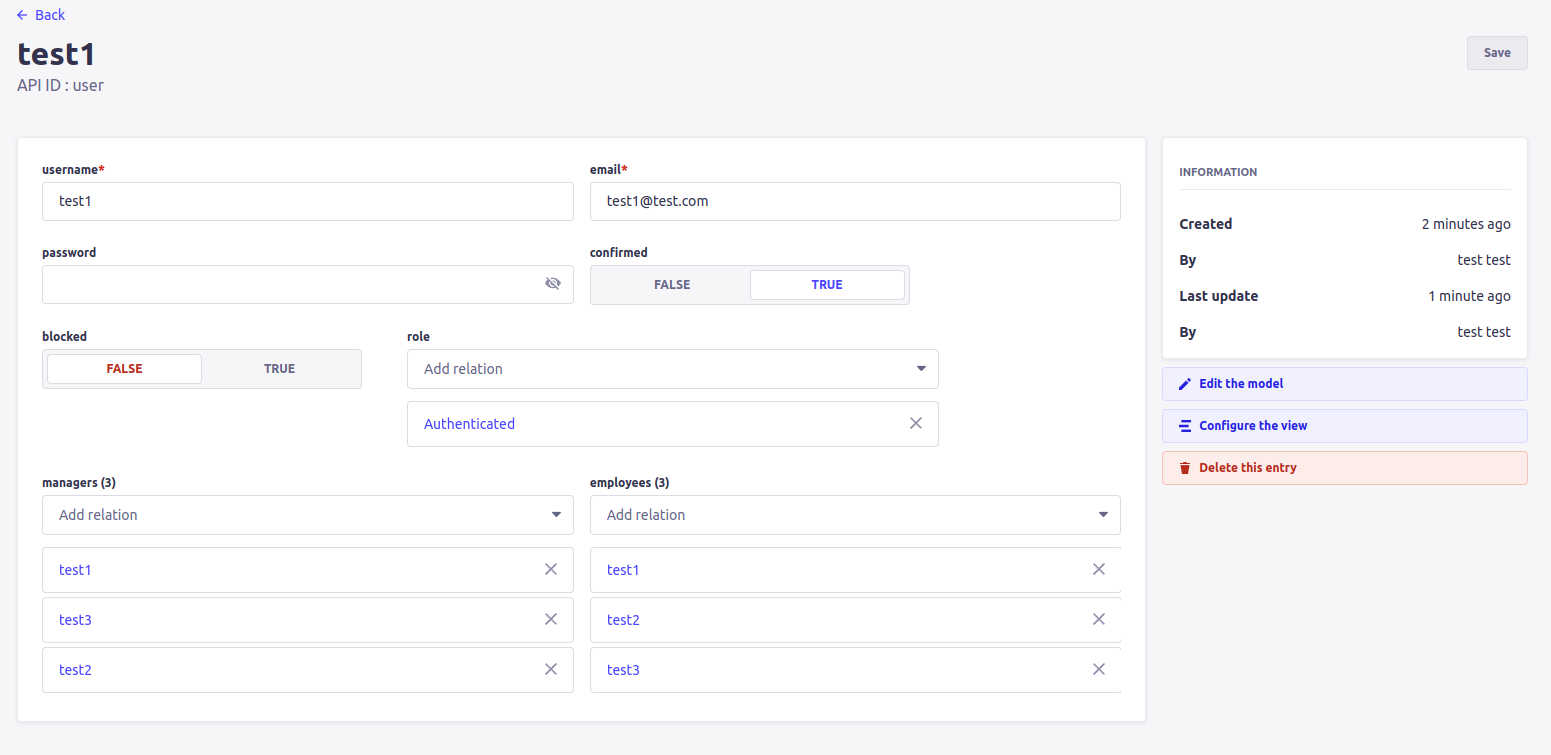
Task: Click the trash icon beside Delete this entry
Action: [1184, 467]
